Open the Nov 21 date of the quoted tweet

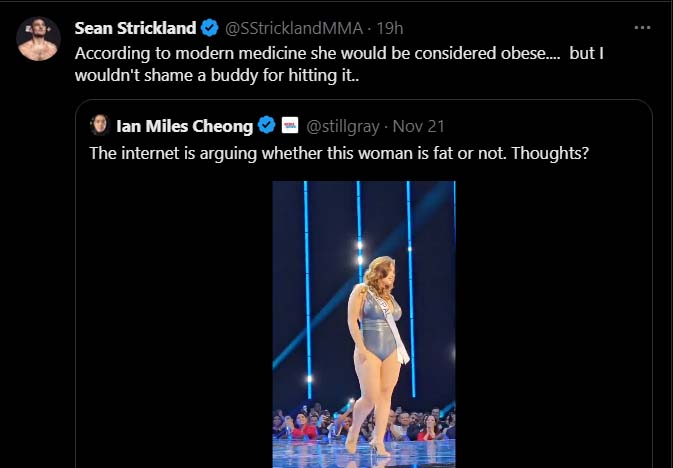418,126
